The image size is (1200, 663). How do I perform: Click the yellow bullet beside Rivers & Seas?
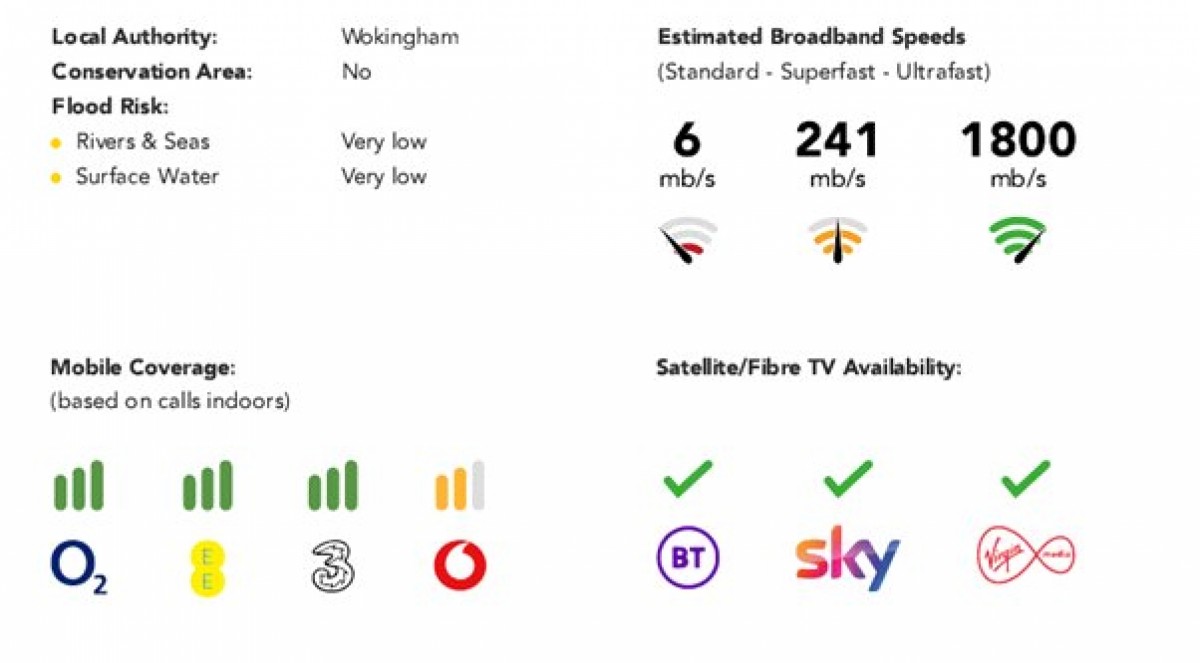pos(57,143)
